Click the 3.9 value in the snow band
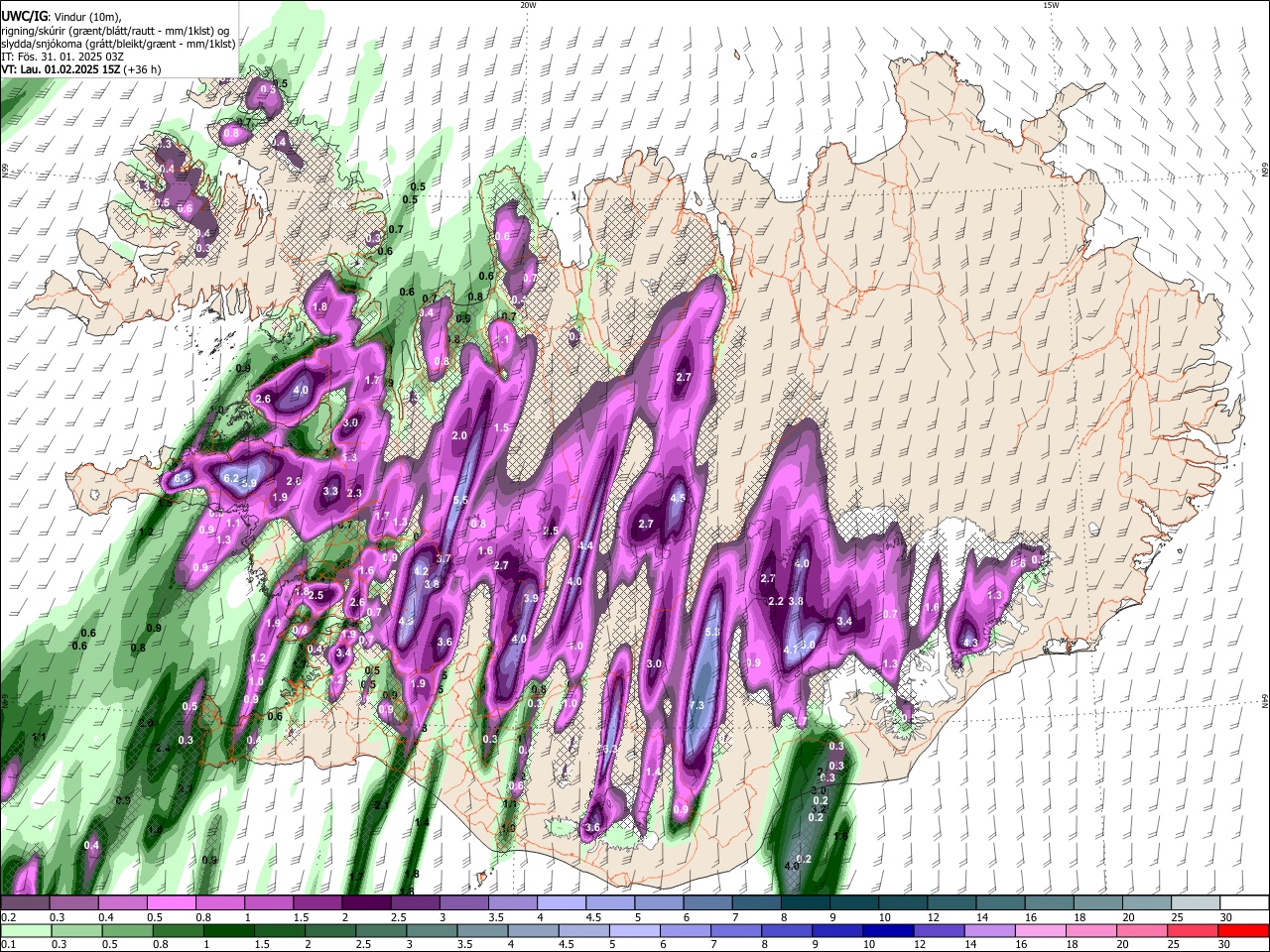Image resolution: width=1270 pixels, height=952 pixels. [x=531, y=598]
